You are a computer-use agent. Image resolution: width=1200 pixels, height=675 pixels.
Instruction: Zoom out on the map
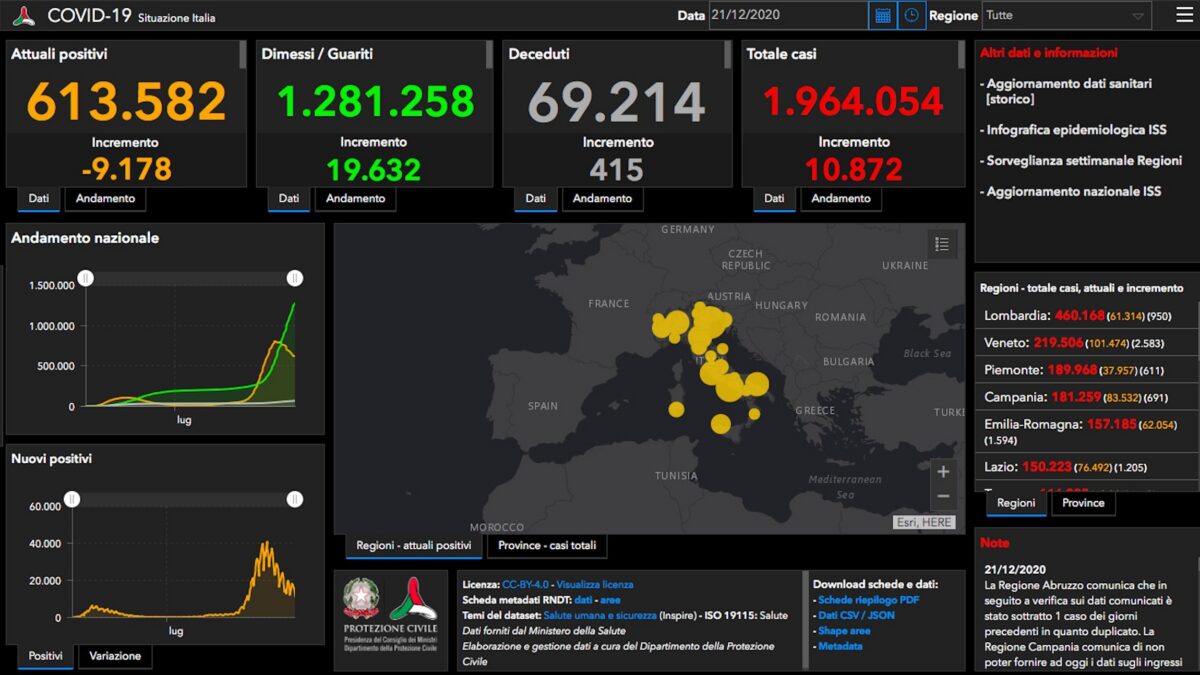(x=942, y=496)
